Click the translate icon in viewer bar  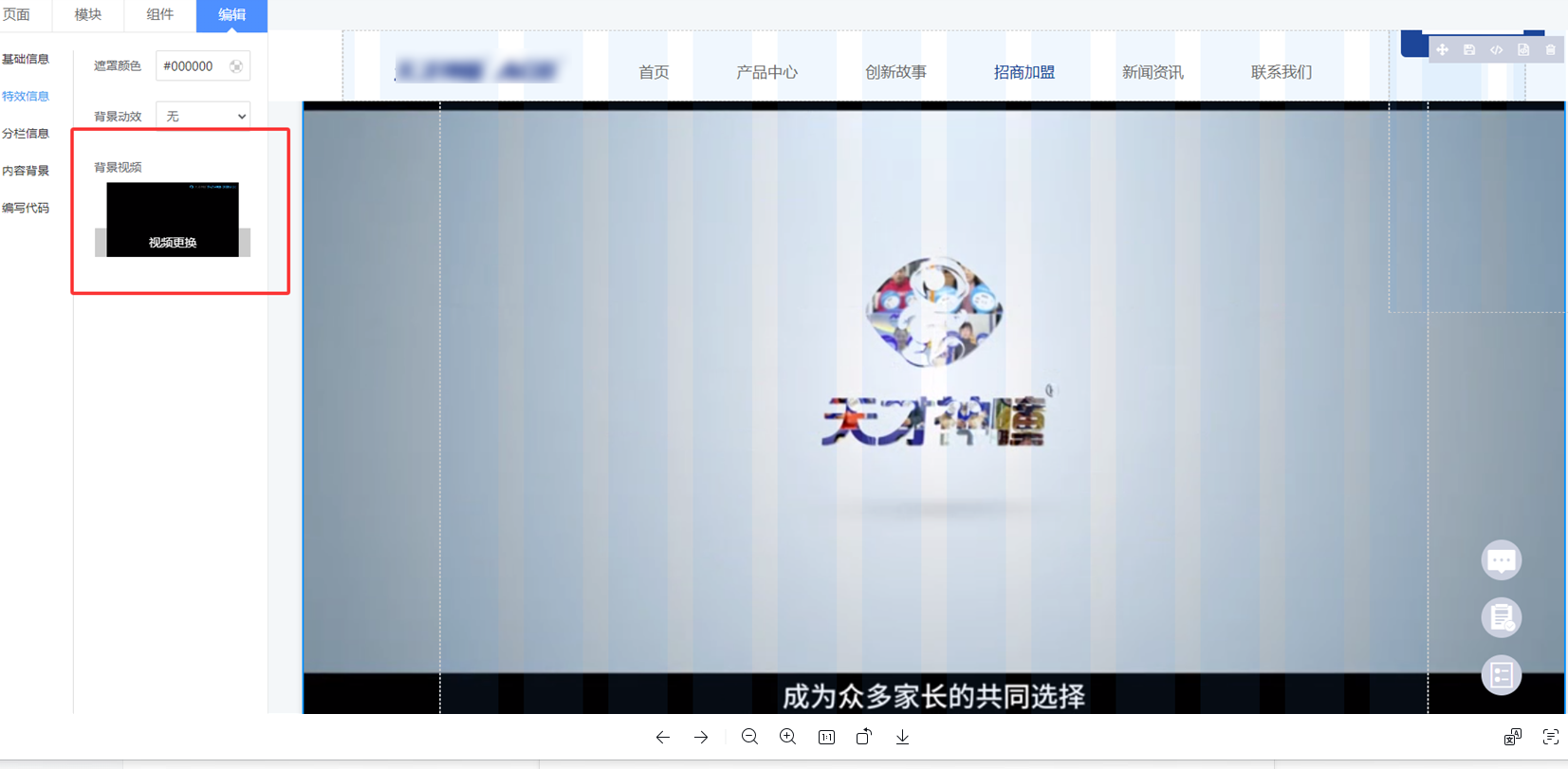[1512, 737]
